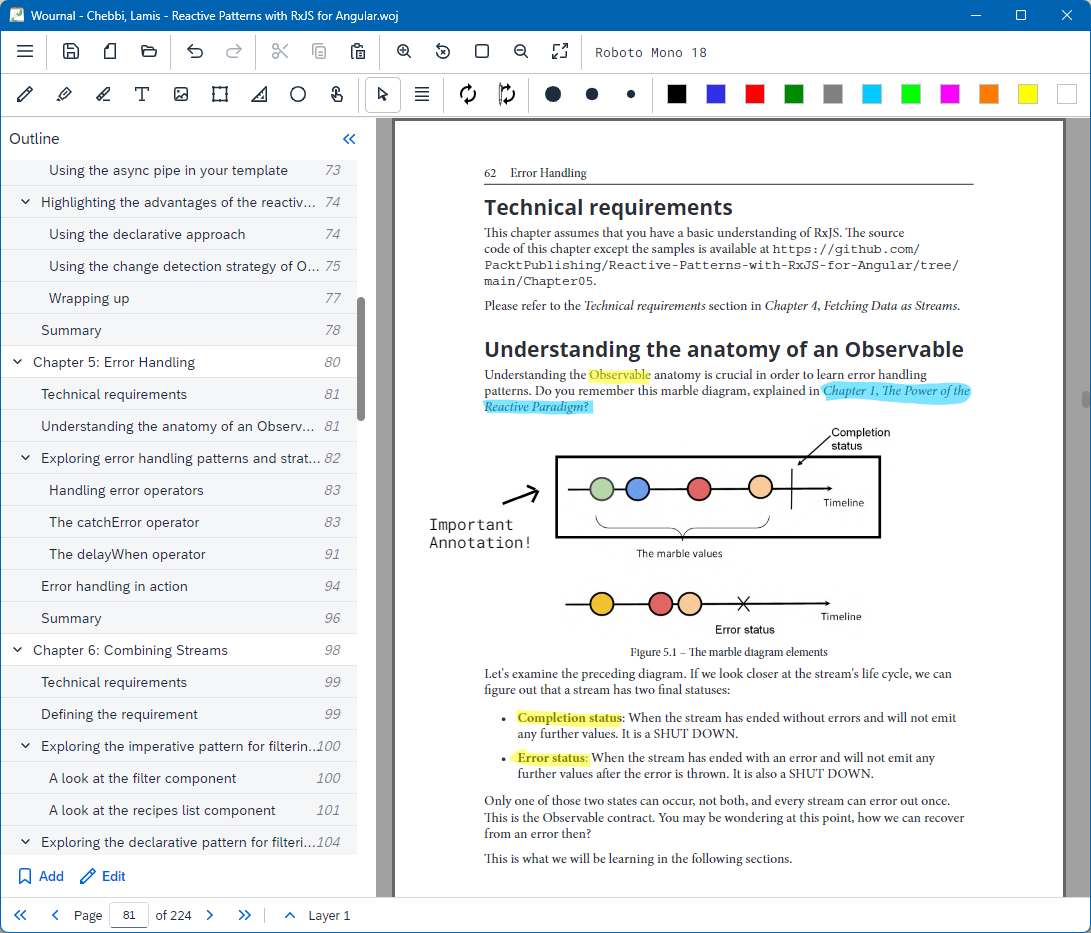
Task: Go to 'Handling error operators' entry
Action: click(180, 490)
